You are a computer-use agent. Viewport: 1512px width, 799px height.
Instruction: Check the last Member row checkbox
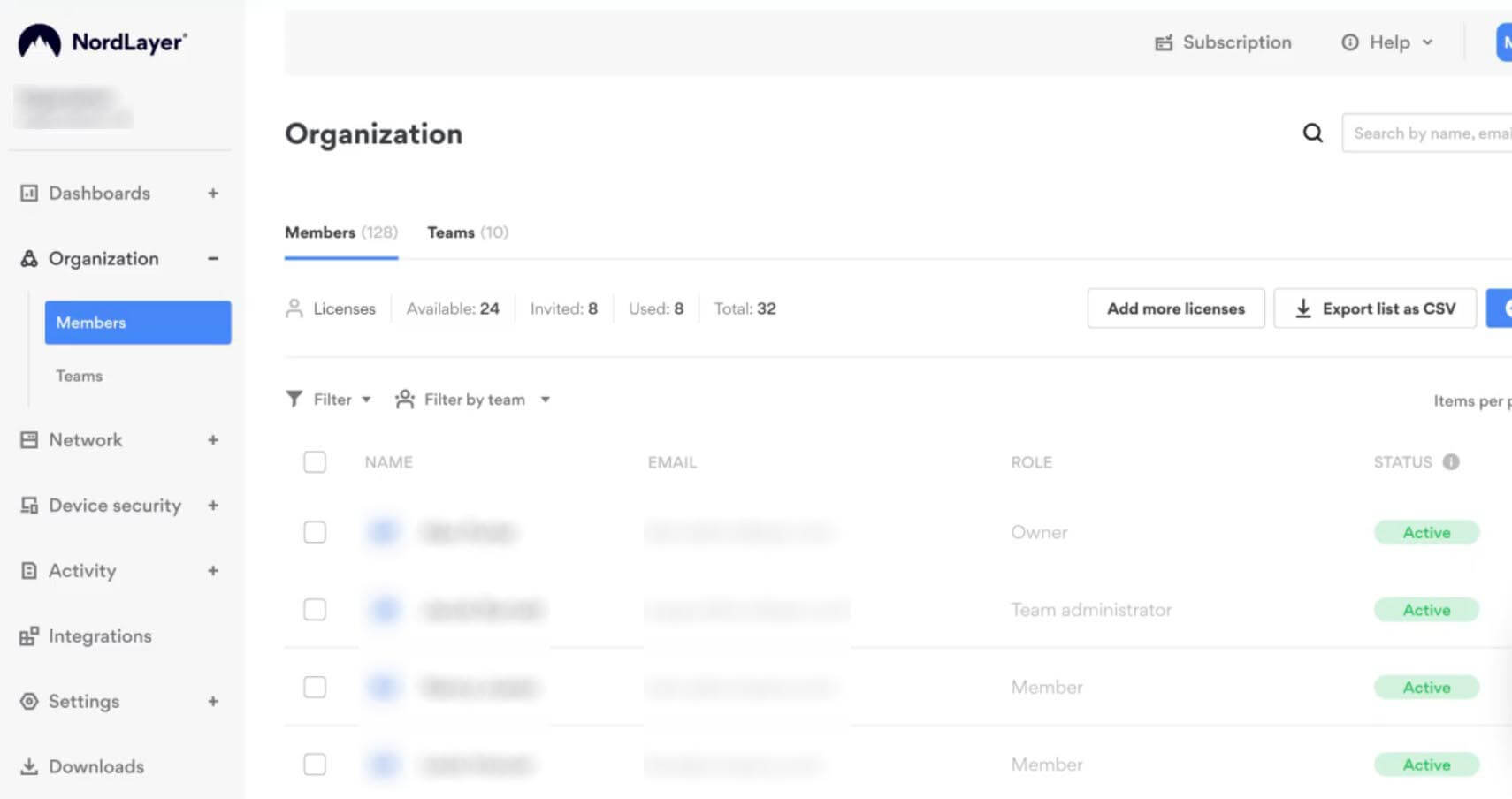tap(315, 765)
